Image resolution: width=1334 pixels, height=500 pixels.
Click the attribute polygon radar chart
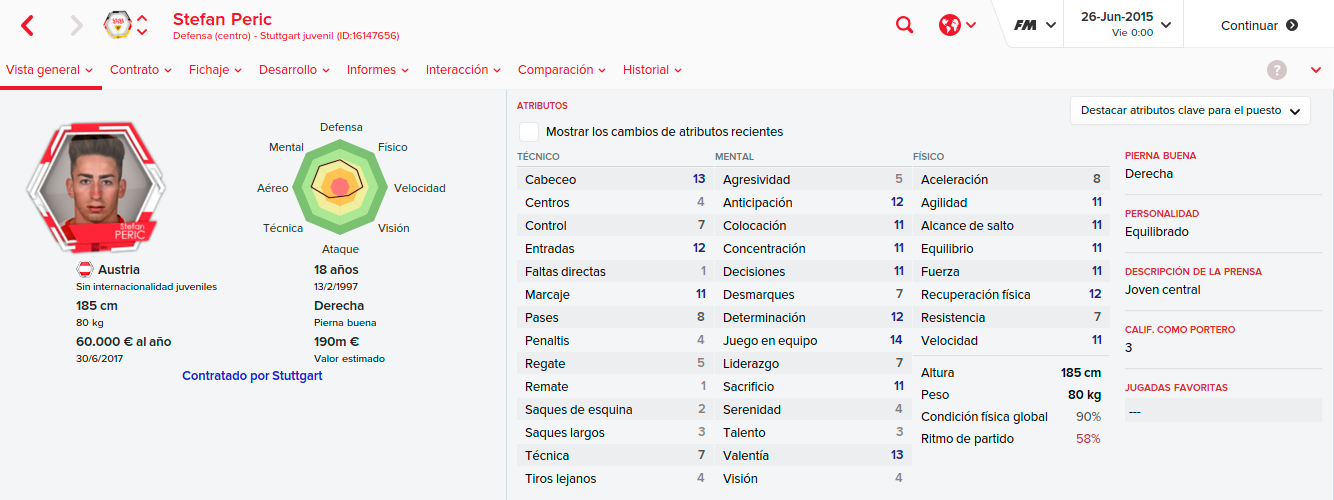[x=339, y=186]
